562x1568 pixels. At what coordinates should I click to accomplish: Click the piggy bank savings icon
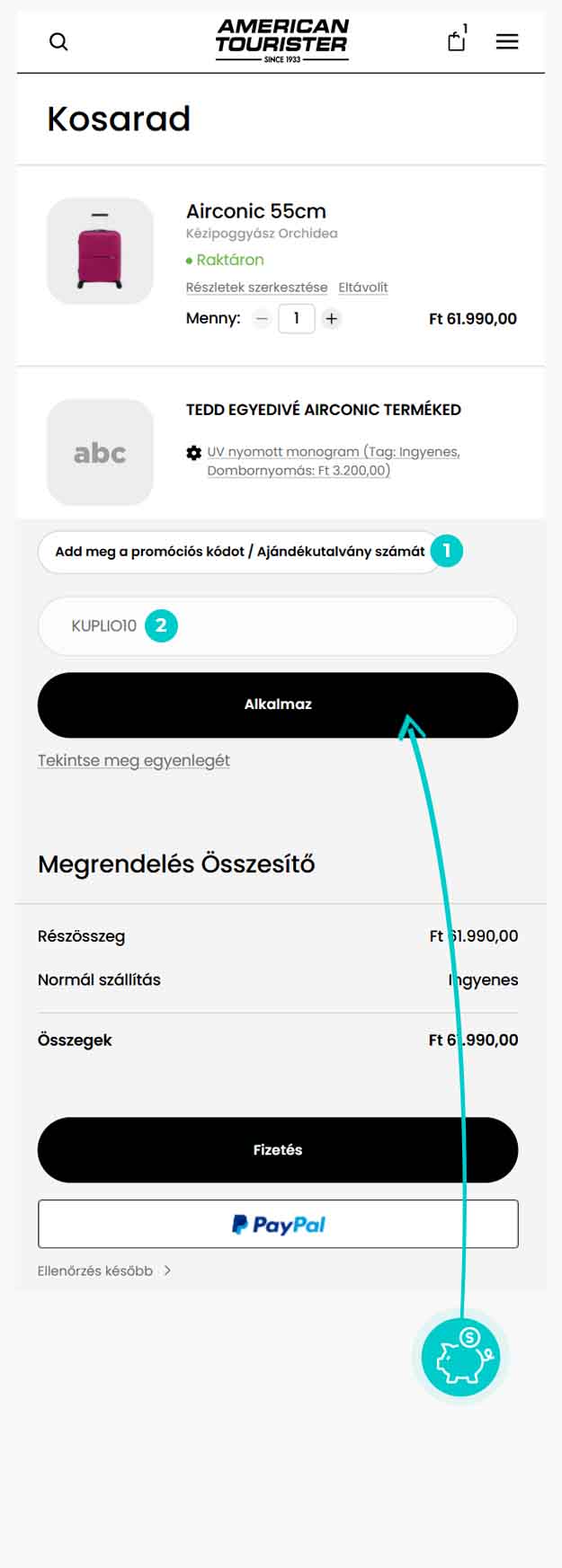pyautogui.click(x=460, y=1357)
